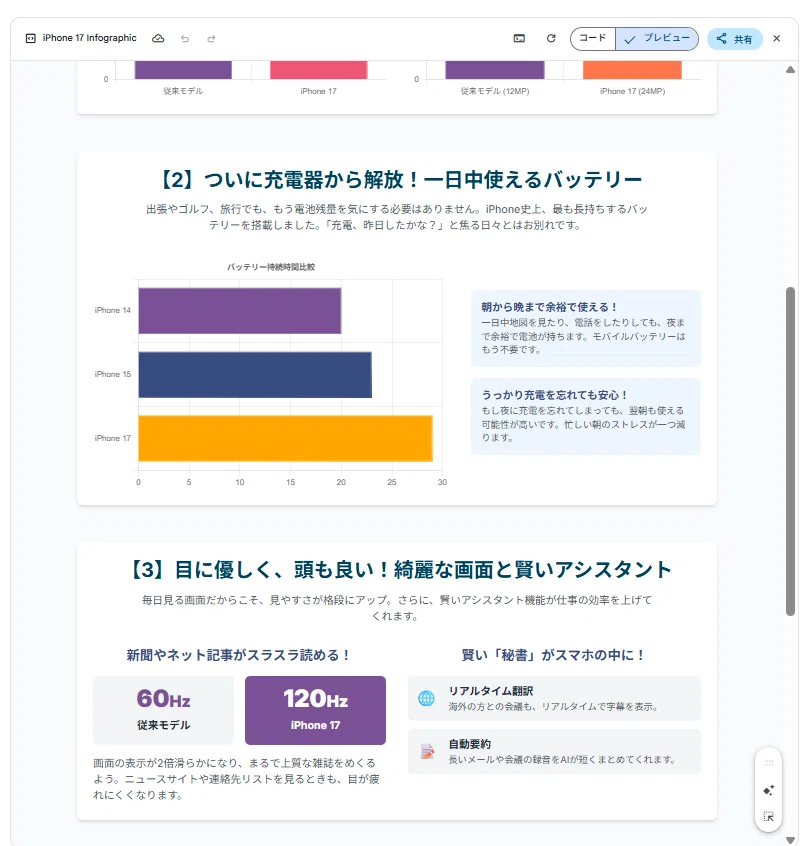
Task: Click the iPhone 14 axis label in the battery chart
Action: pyautogui.click(x=113, y=310)
